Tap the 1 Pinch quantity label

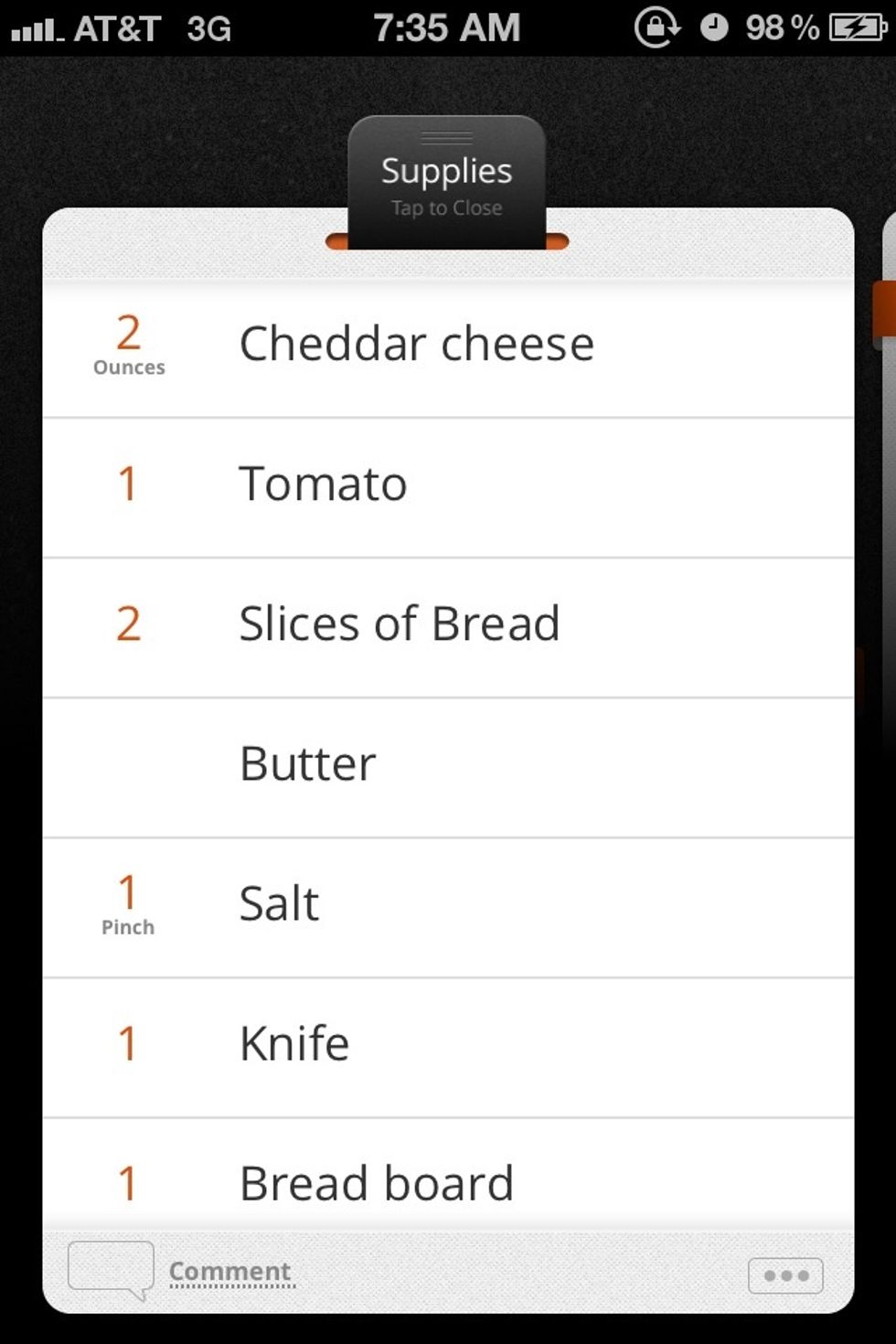tap(128, 904)
